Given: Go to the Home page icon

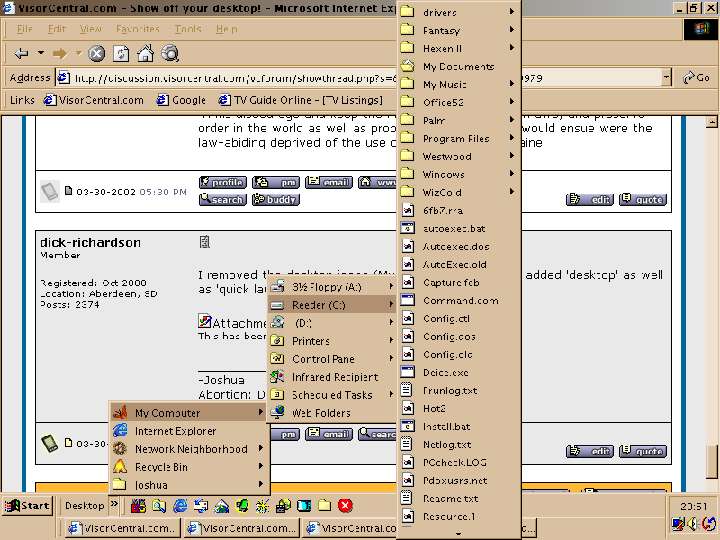Looking at the screenshot, I should [146, 53].
